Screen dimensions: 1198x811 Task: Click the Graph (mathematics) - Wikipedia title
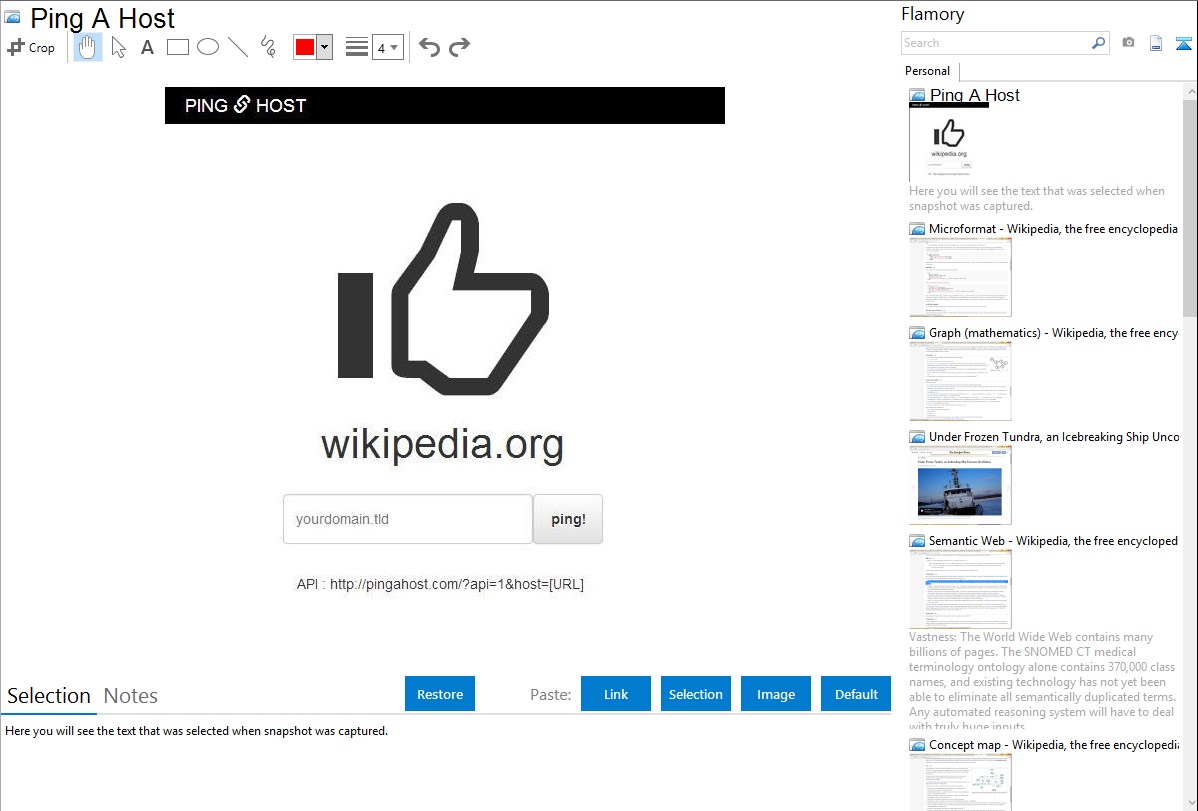pos(1054,333)
